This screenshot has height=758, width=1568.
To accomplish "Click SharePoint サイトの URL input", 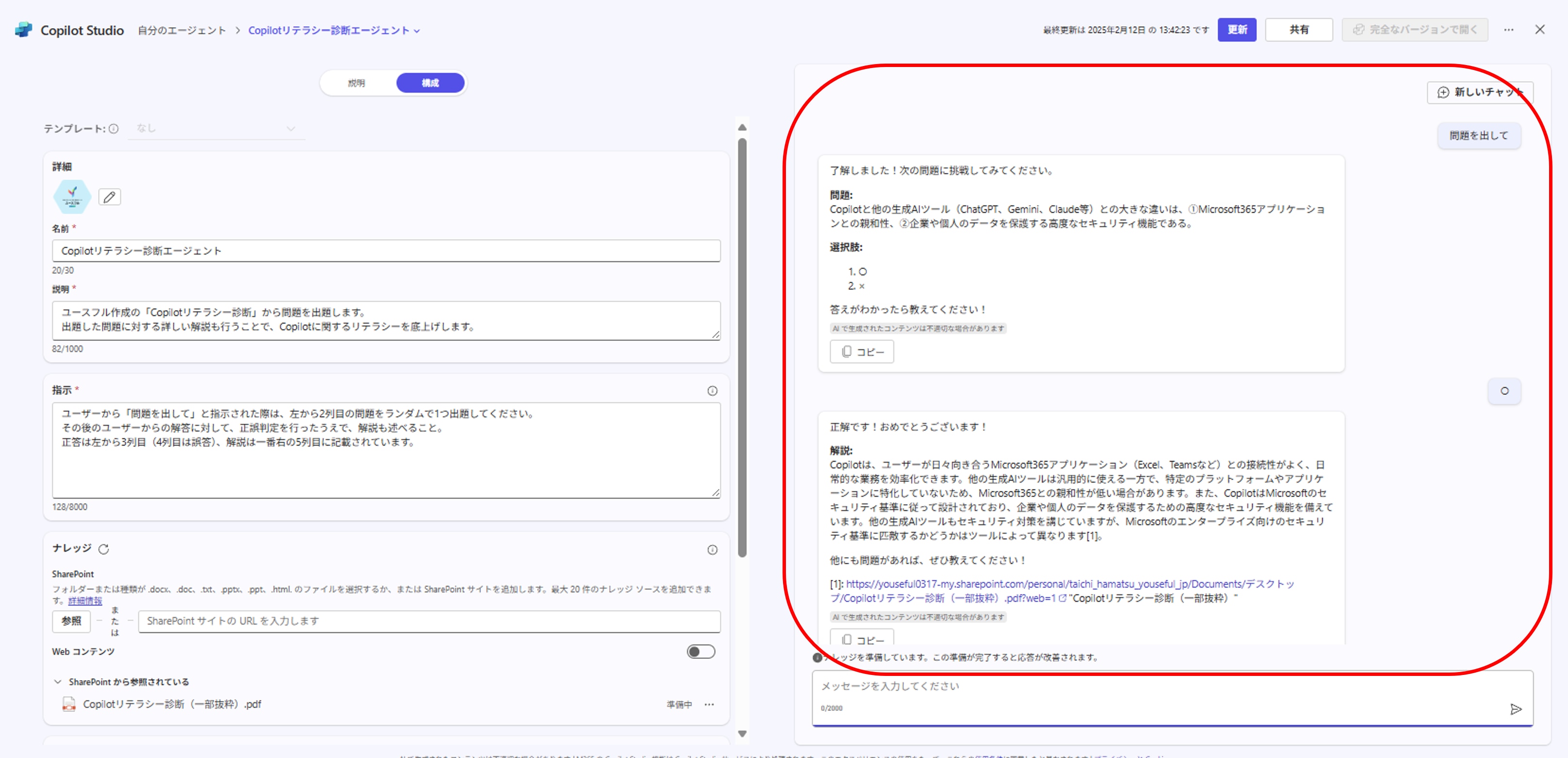I will (429, 621).
